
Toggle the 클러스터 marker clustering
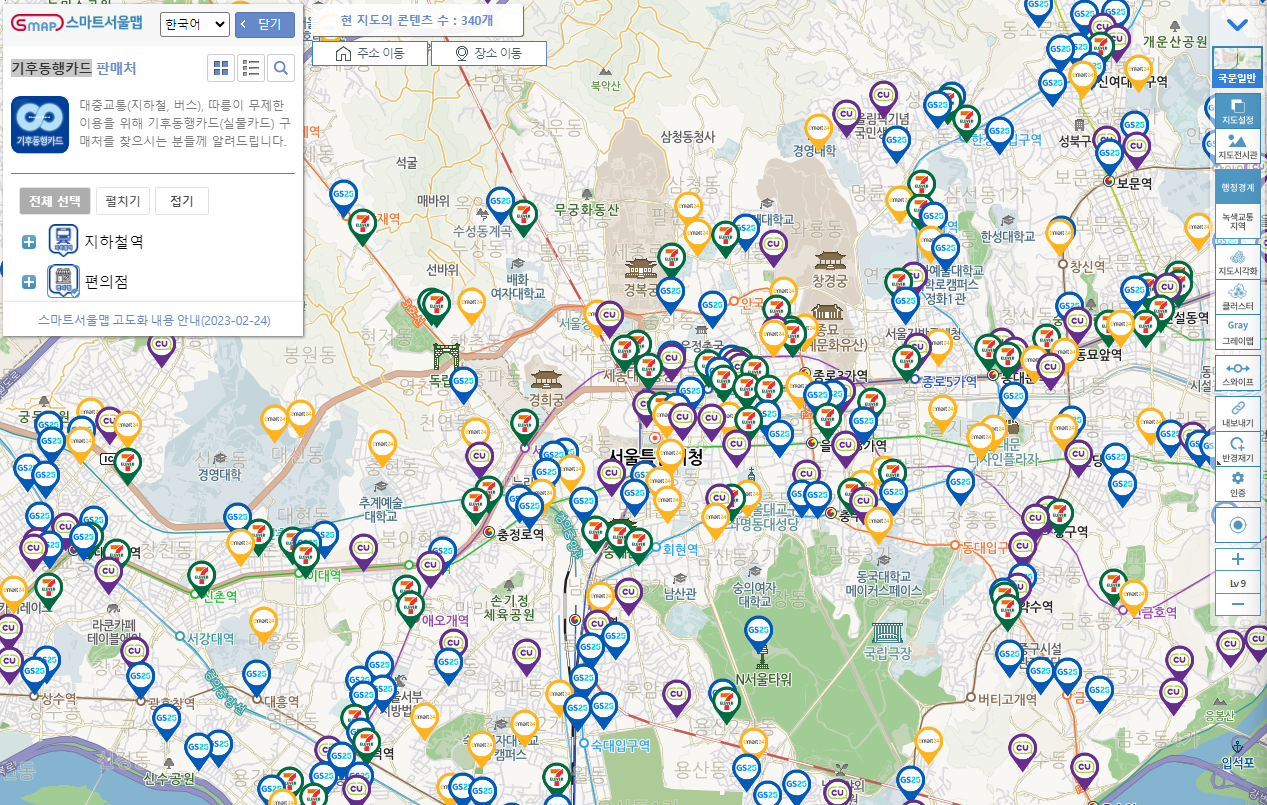1237,298
